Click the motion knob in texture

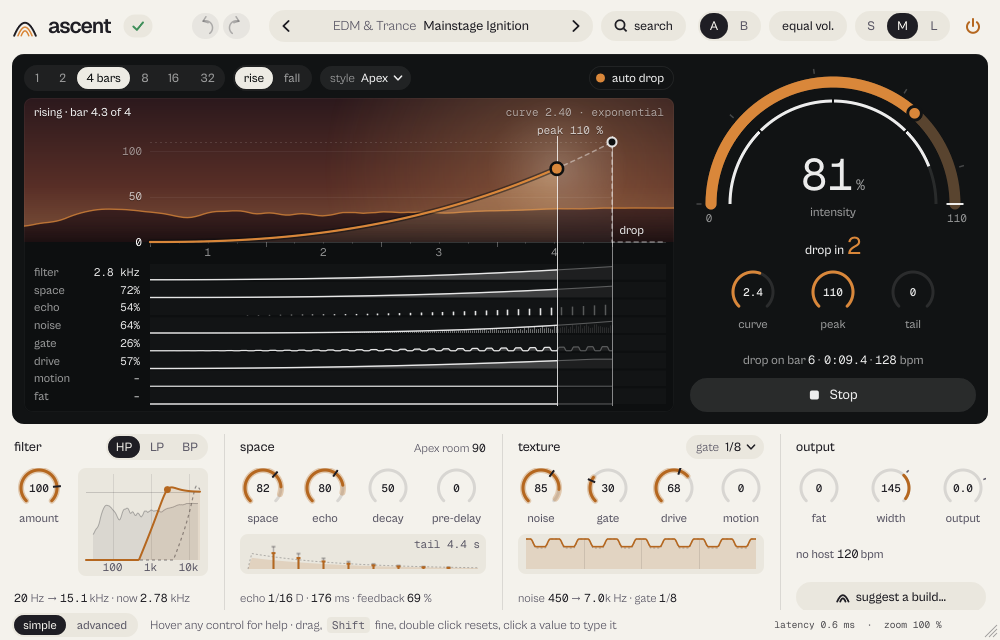740,488
